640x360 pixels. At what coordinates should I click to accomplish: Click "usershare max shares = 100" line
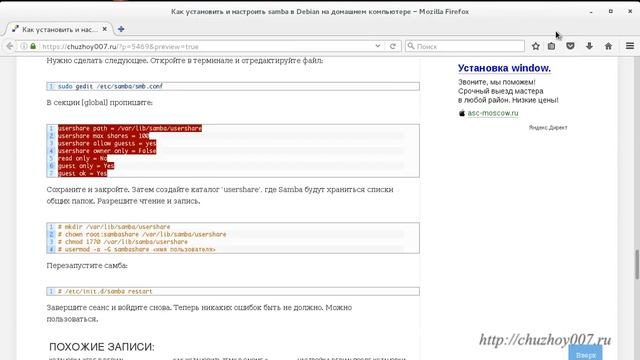(103, 136)
